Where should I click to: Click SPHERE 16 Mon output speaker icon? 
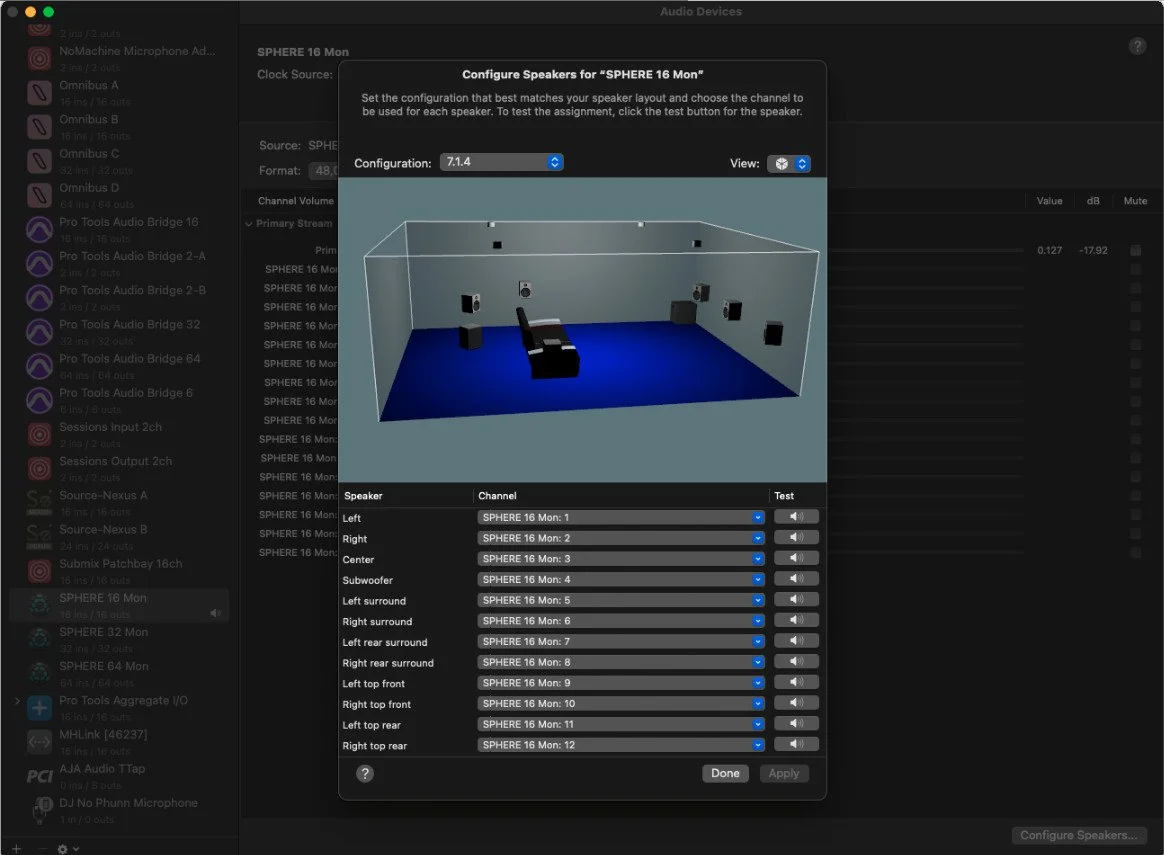pyautogui.click(x=215, y=613)
